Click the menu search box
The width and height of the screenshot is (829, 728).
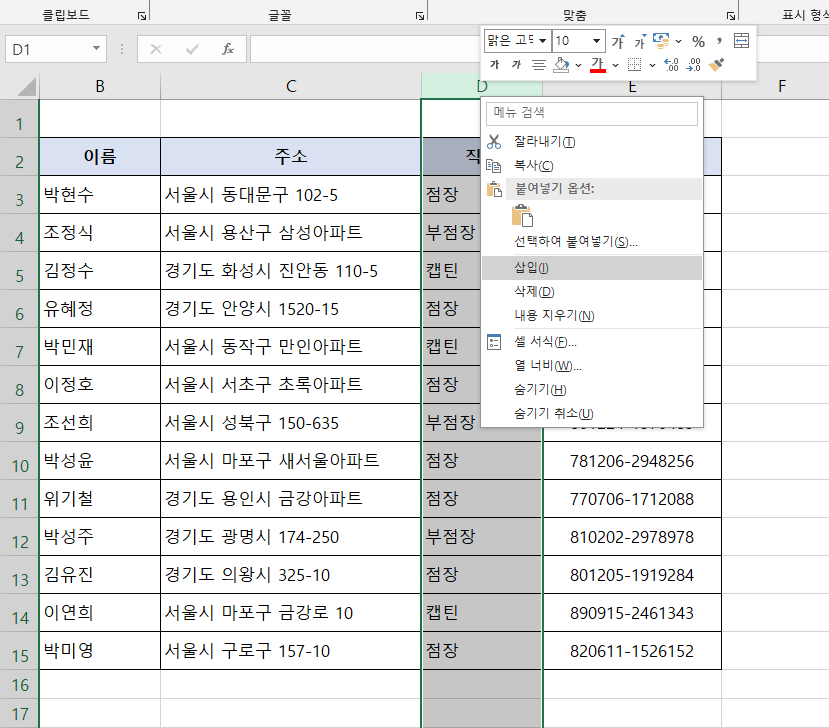coord(592,113)
